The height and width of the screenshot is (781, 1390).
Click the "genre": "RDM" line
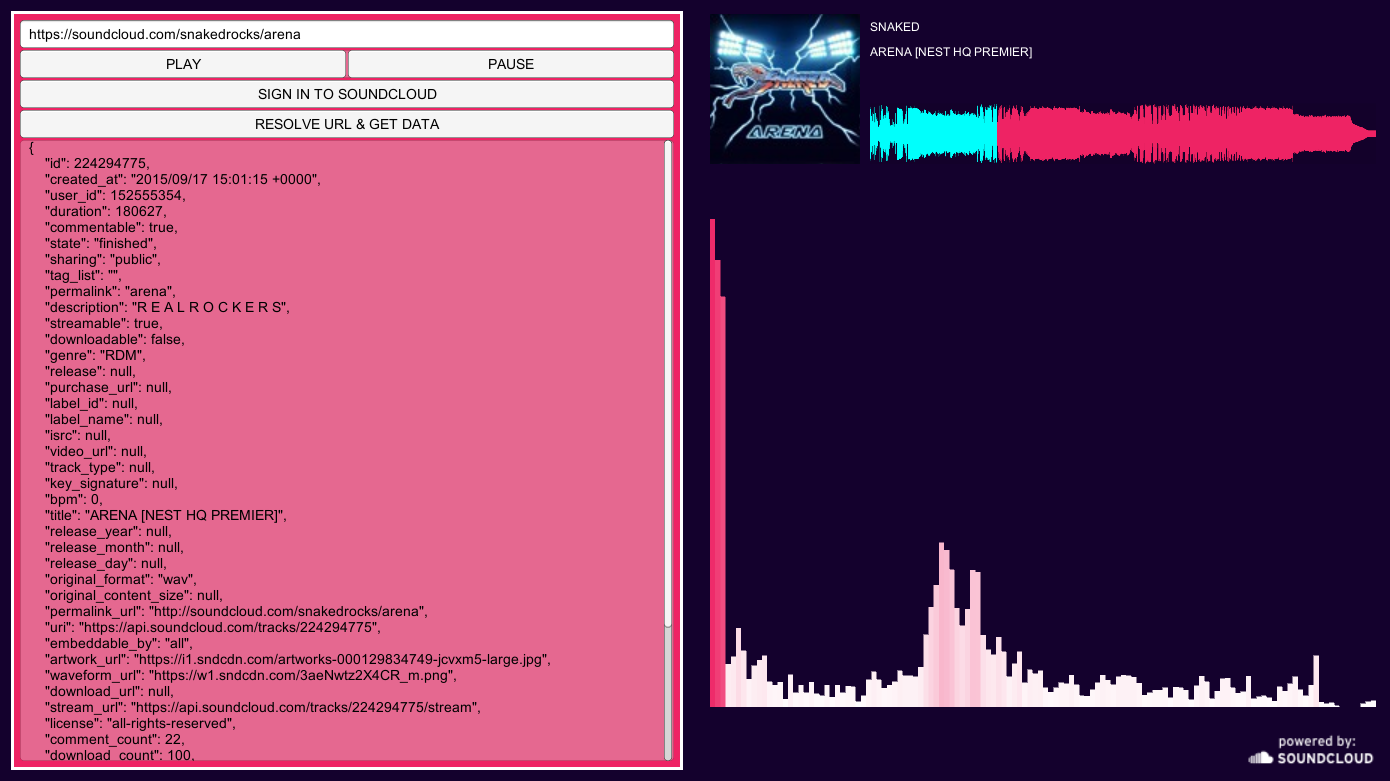96,355
